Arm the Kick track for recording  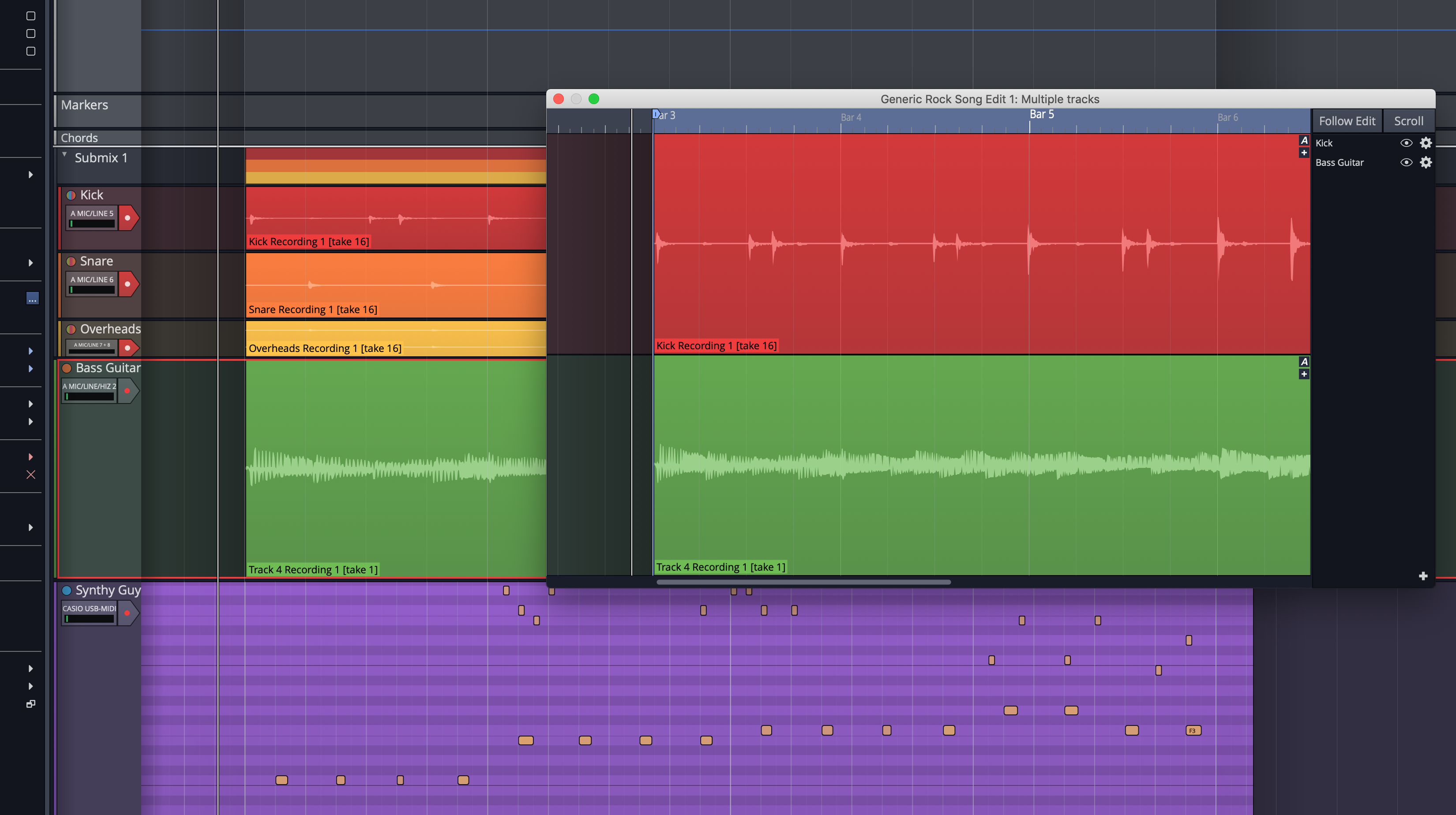pos(129,218)
